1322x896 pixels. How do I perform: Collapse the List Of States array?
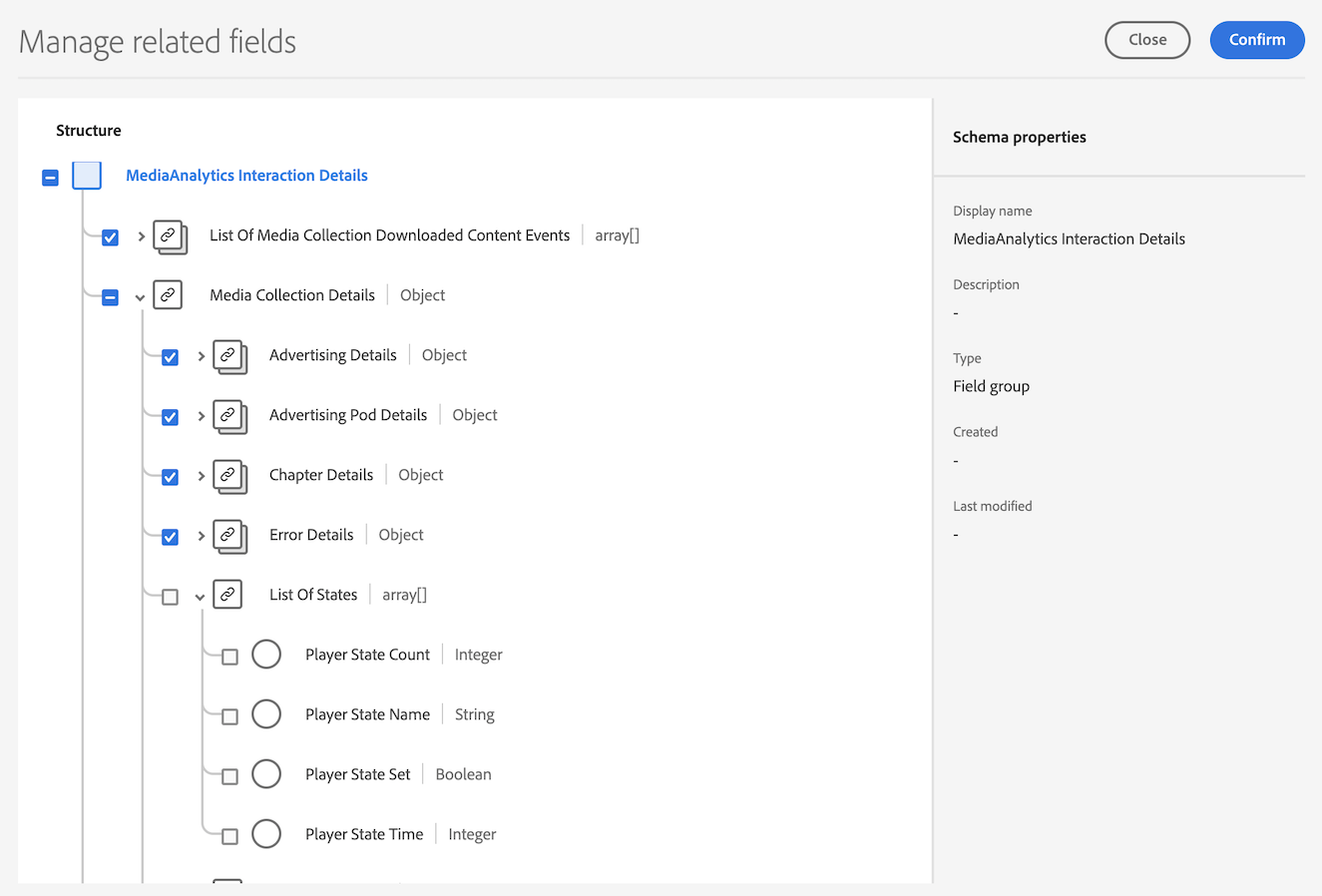tap(201, 597)
